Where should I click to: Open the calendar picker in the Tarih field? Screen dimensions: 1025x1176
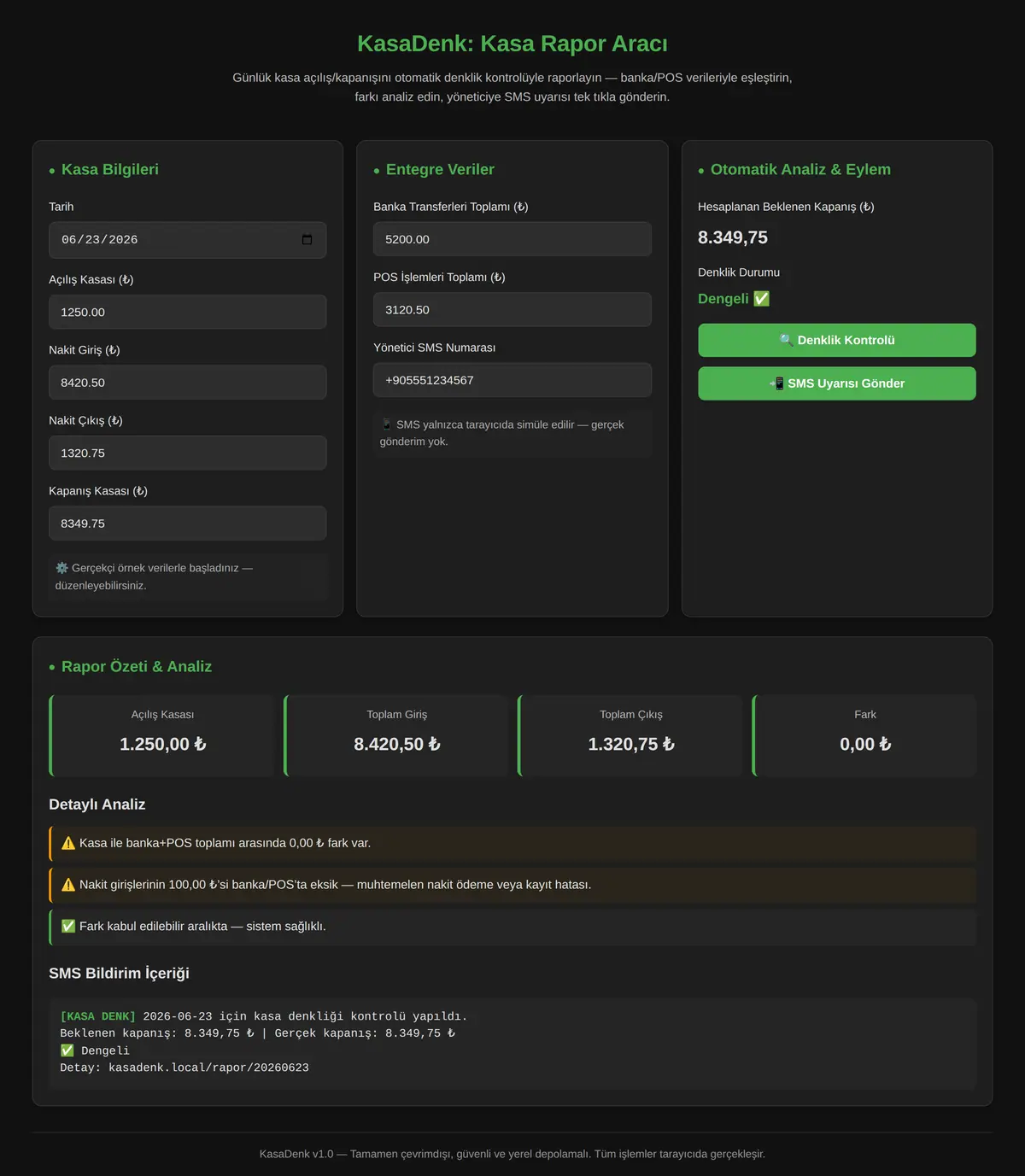(x=307, y=240)
